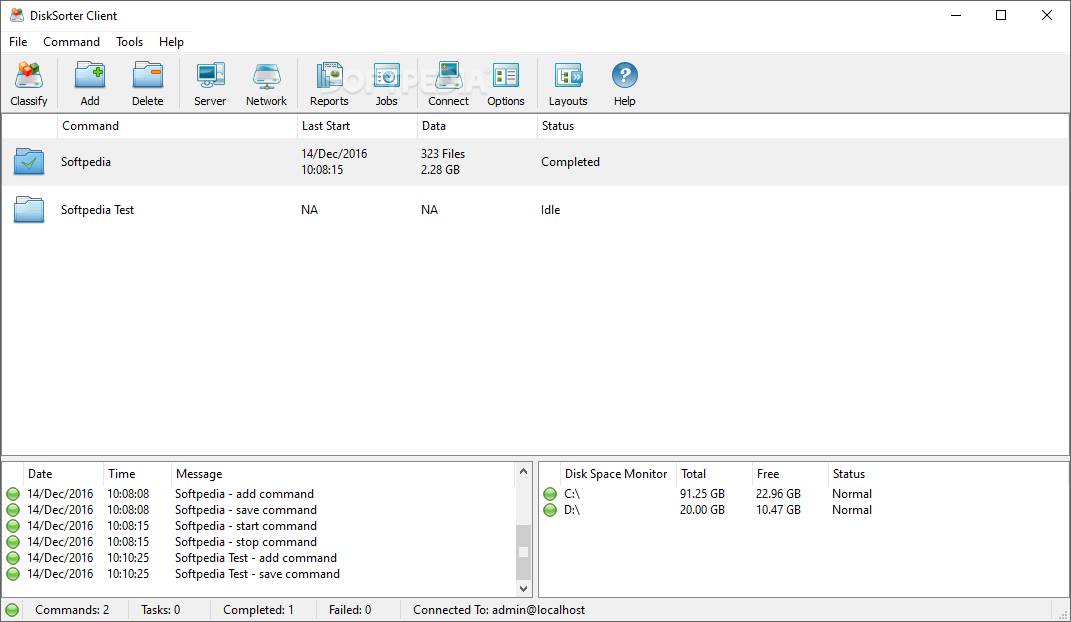1071x622 pixels.
Task: Select the Softpedia Test command row
Action: click(x=535, y=210)
